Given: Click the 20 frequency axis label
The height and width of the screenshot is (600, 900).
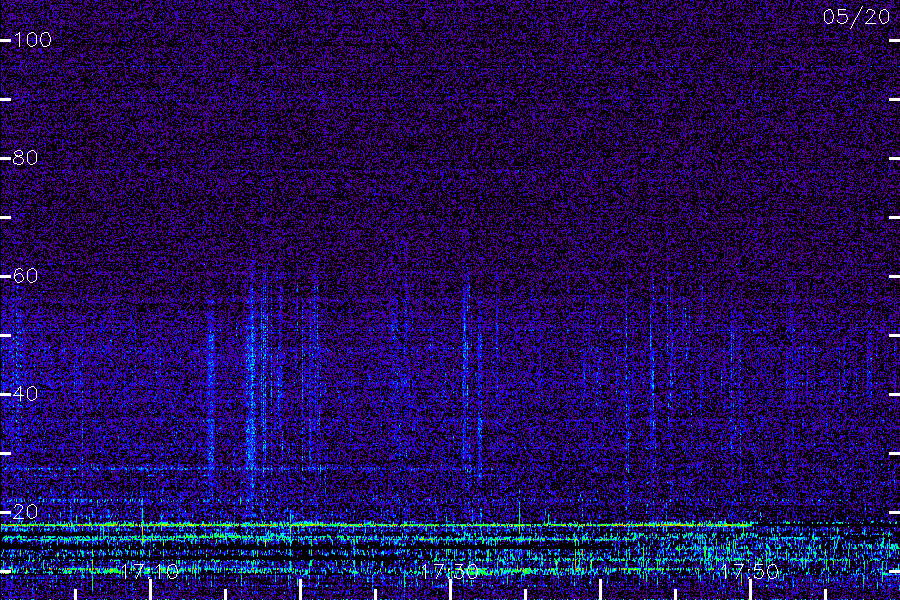Looking at the screenshot, I should [x=25, y=512].
